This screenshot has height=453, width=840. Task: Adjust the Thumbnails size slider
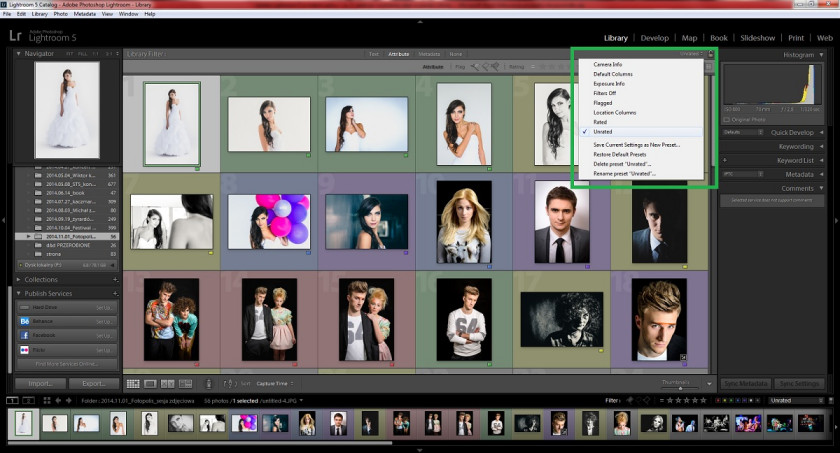(679, 388)
